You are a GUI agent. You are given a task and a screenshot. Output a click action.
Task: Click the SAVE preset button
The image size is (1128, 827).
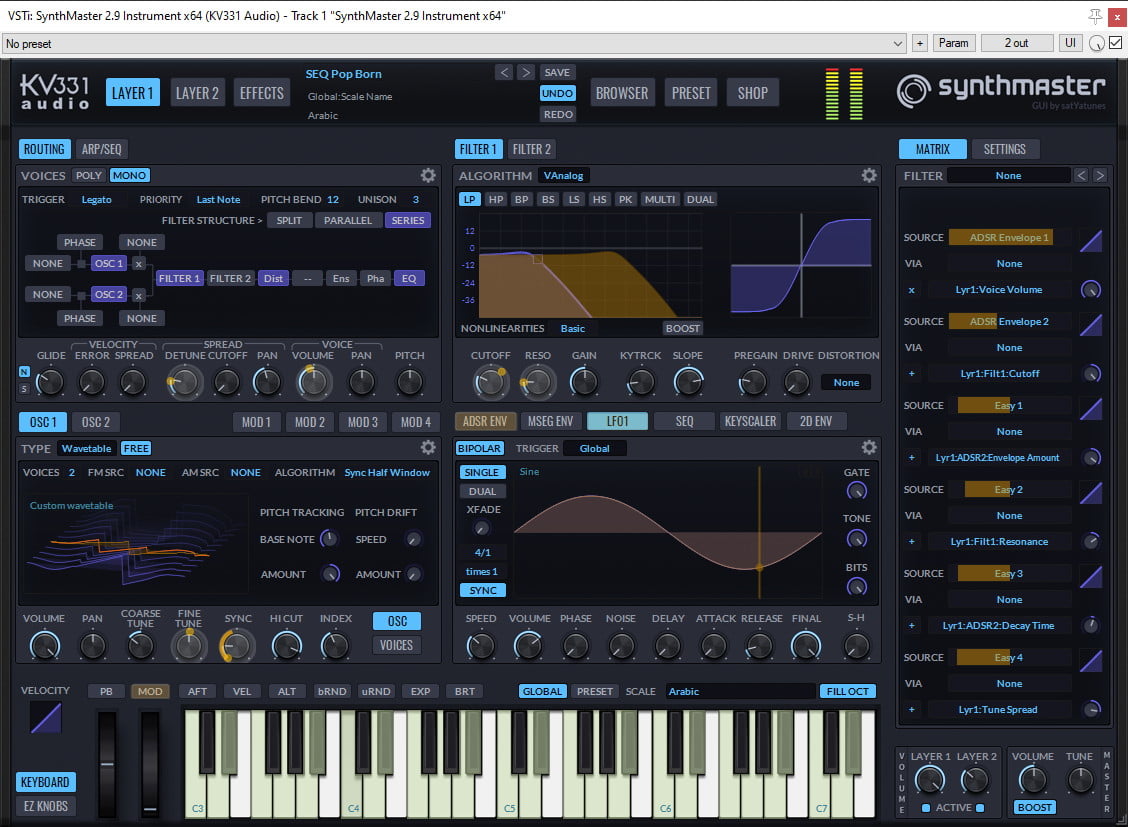coord(557,73)
